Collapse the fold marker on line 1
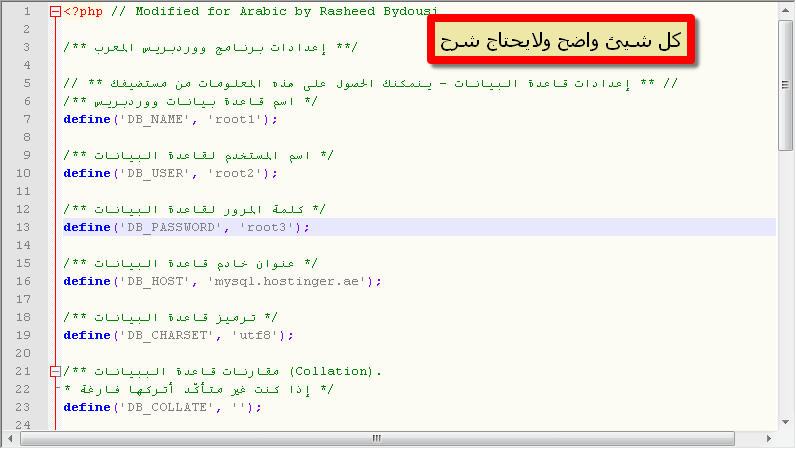The width and height of the screenshot is (796, 449). pyautogui.click(x=55, y=12)
